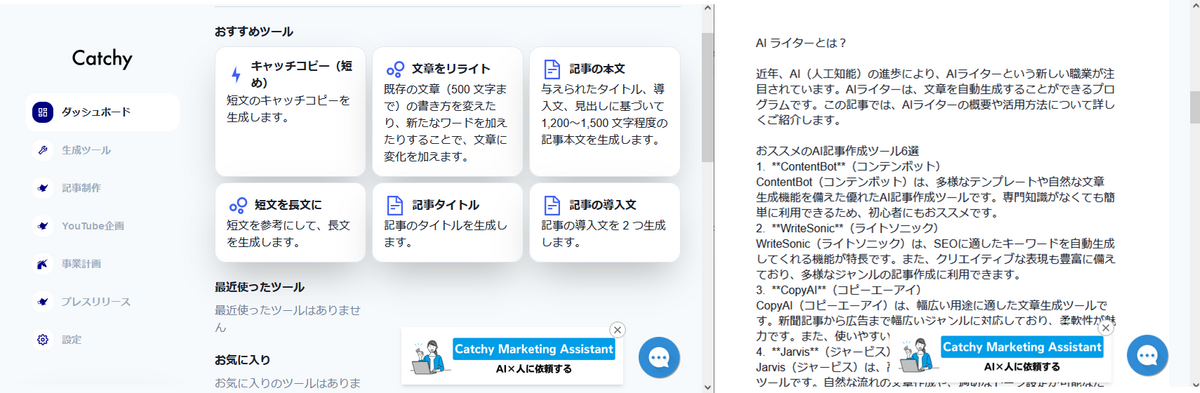Click the 記事制作 sidebar icon
Image resolution: width=1200 pixels, height=393 pixels.
(x=42, y=188)
